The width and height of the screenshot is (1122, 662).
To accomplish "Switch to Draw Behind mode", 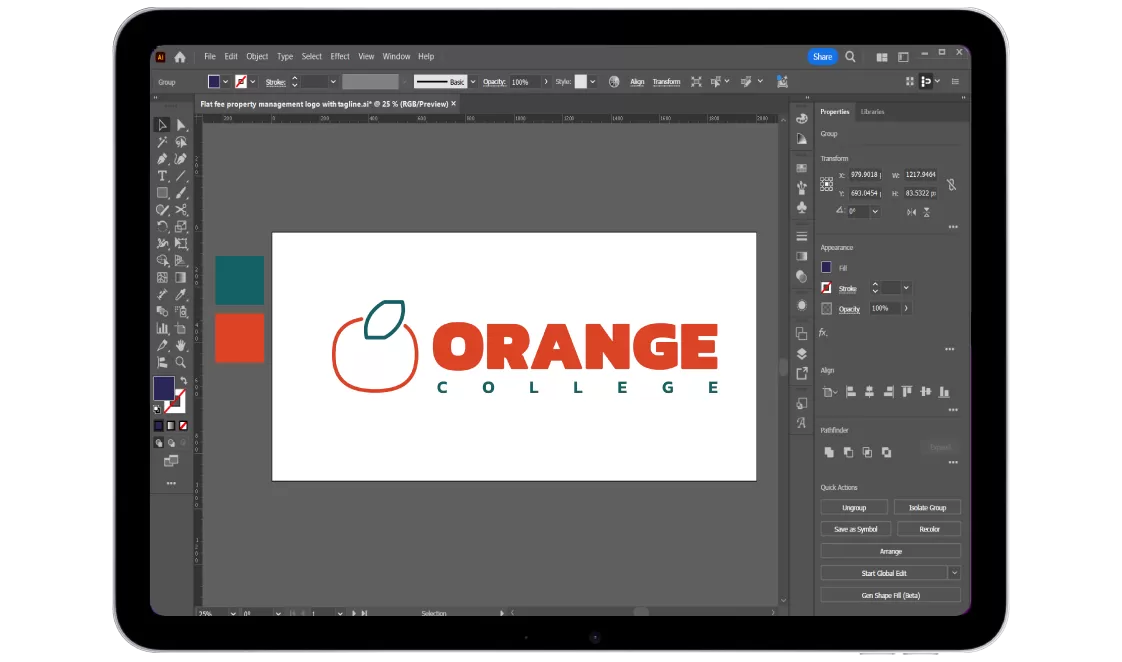I will pyautogui.click(x=171, y=443).
